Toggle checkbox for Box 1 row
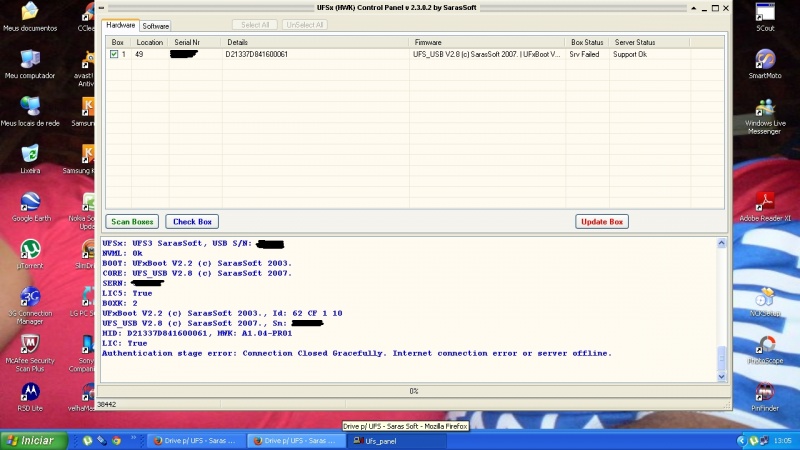 tap(114, 54)
